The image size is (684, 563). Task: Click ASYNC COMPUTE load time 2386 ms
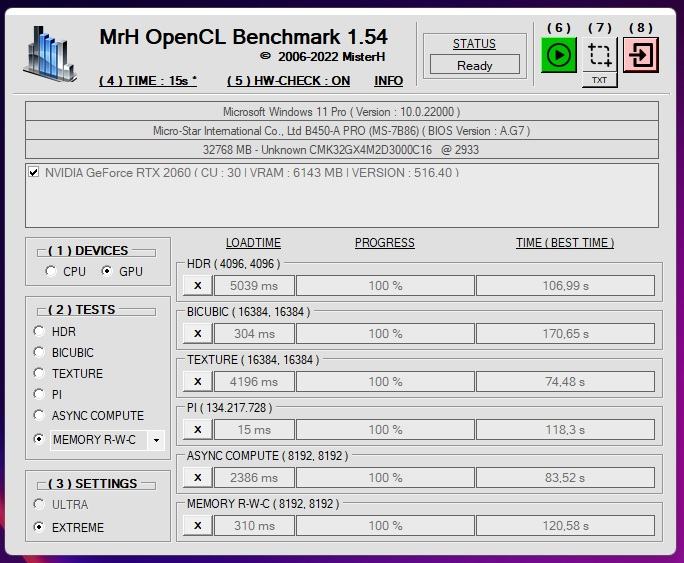(x=254, y=478)
